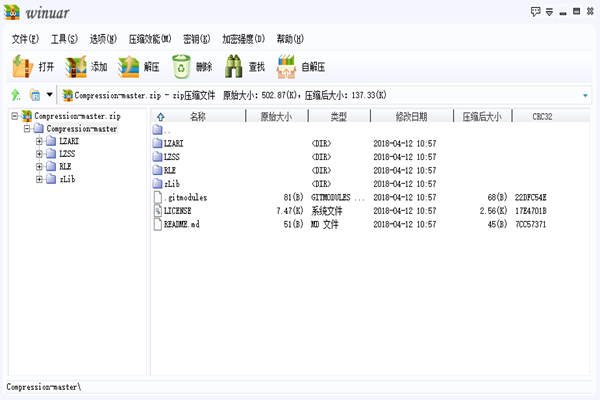Open the 密钥(K) menu
600x400 pixels.
click(196, 39)
